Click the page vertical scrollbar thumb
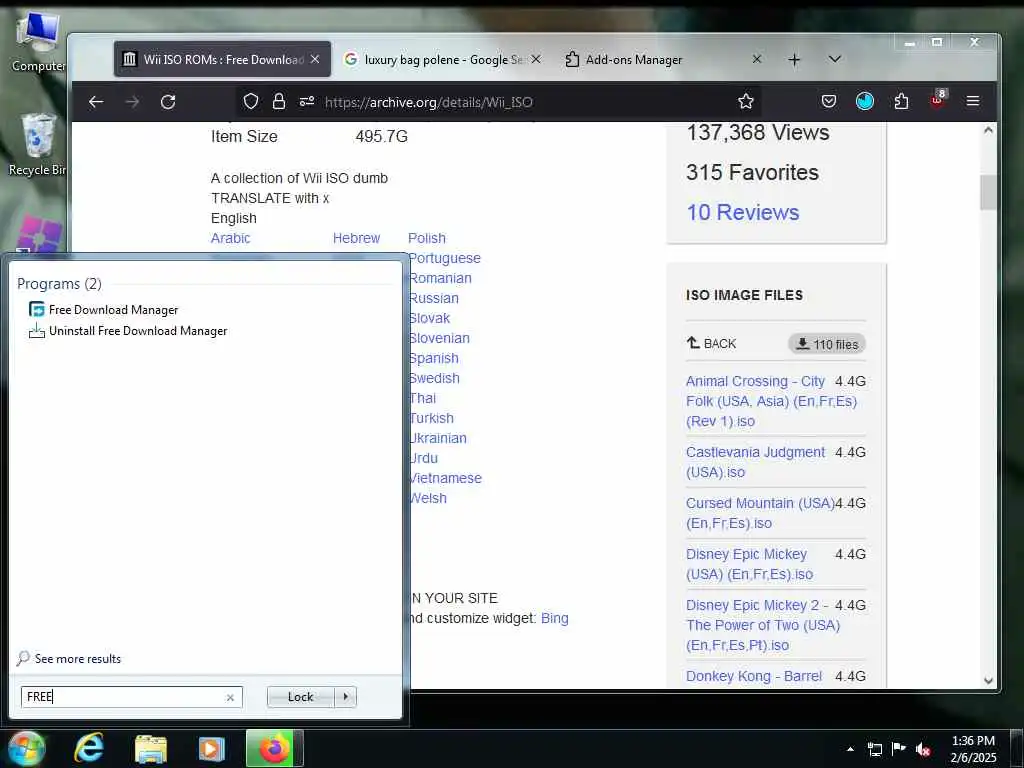 (988, 193)
